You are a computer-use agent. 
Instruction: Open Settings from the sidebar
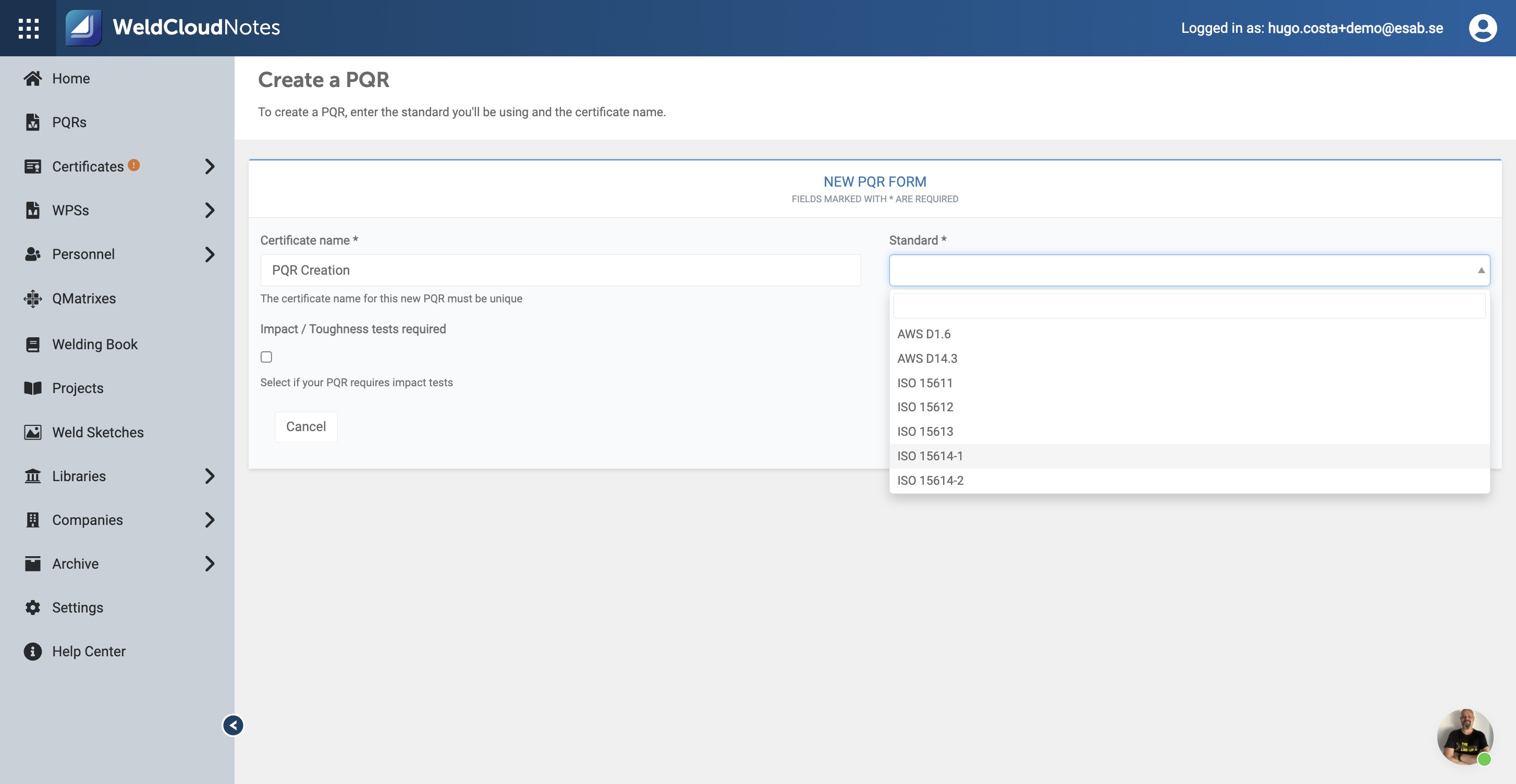[x=78, y=607]
